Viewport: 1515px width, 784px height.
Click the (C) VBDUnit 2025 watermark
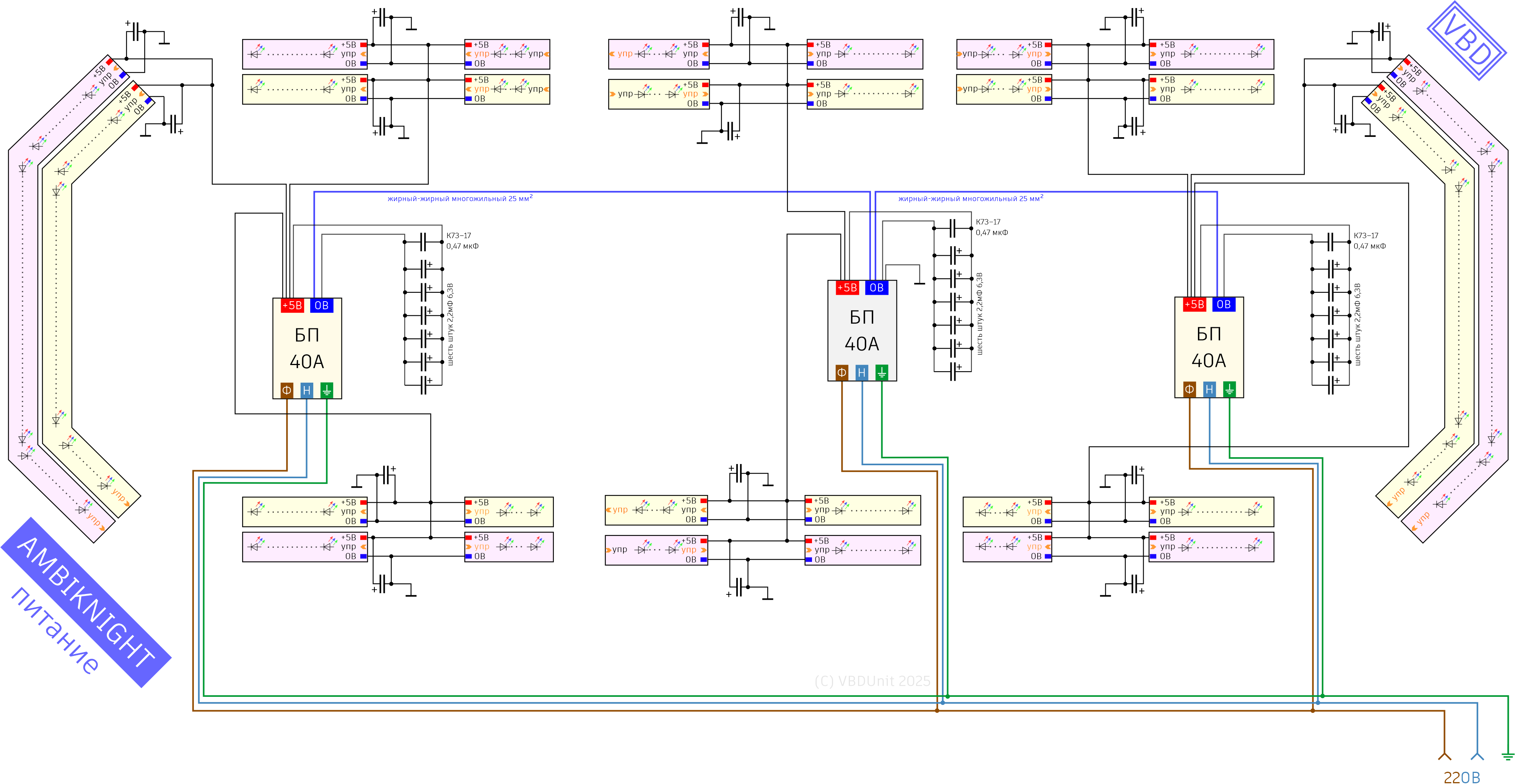872,680
